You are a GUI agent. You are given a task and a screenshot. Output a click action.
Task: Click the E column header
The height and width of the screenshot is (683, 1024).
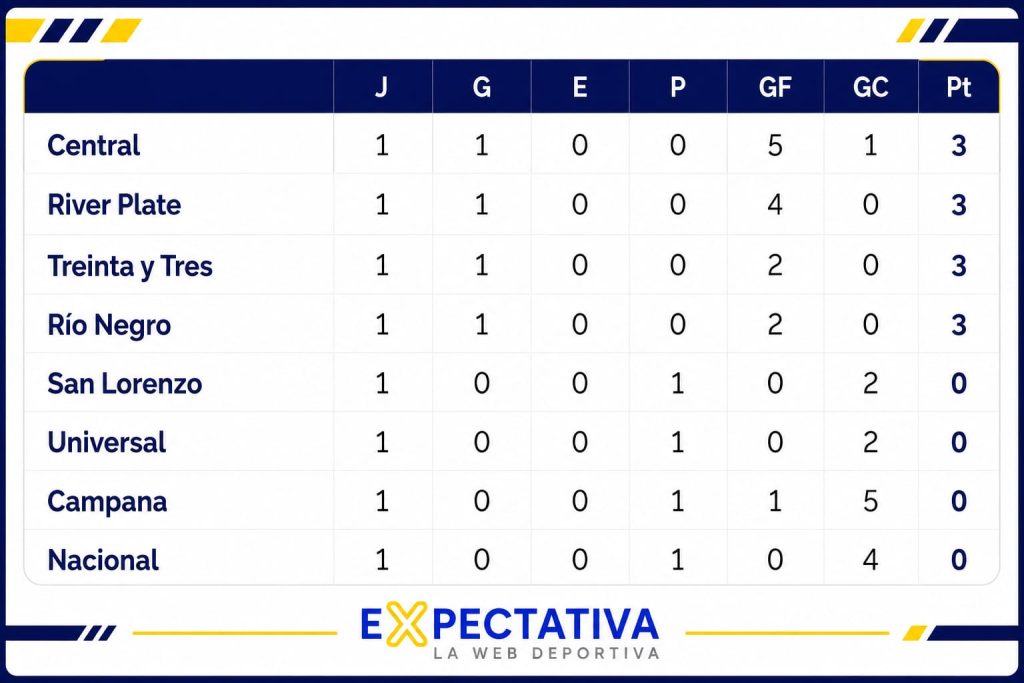click(x=579, y=87)
